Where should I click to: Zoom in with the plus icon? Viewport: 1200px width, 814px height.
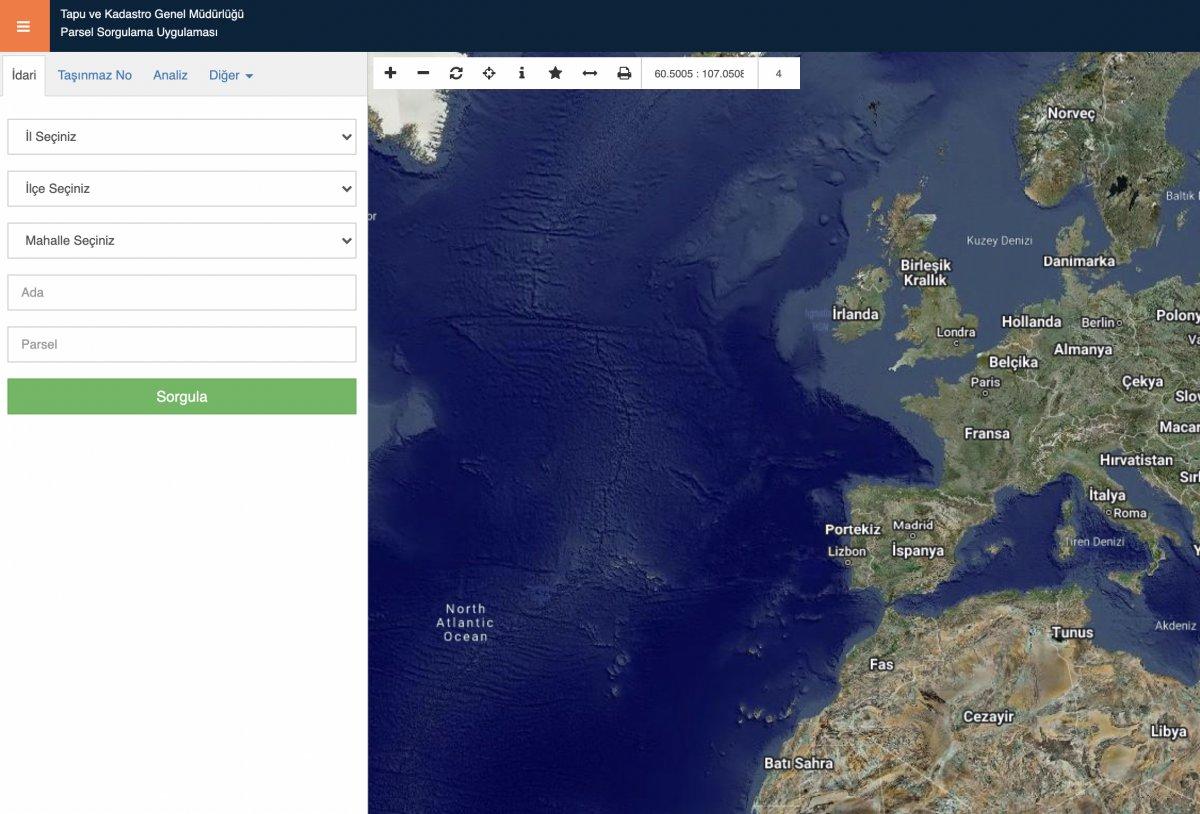tap(390, 73)
